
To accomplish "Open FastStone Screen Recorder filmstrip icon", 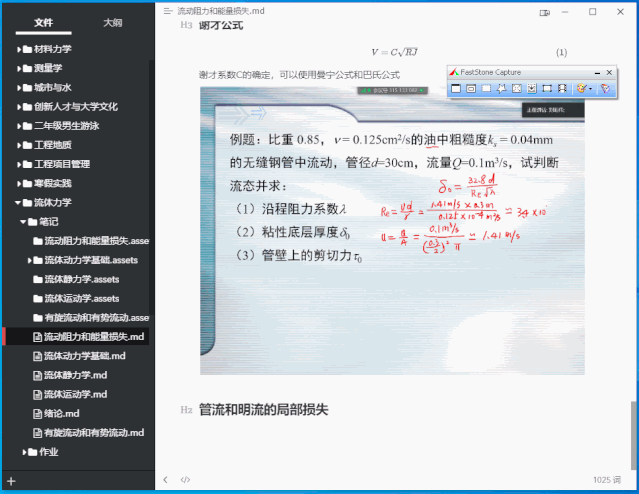I will click(x=562, y=88).
